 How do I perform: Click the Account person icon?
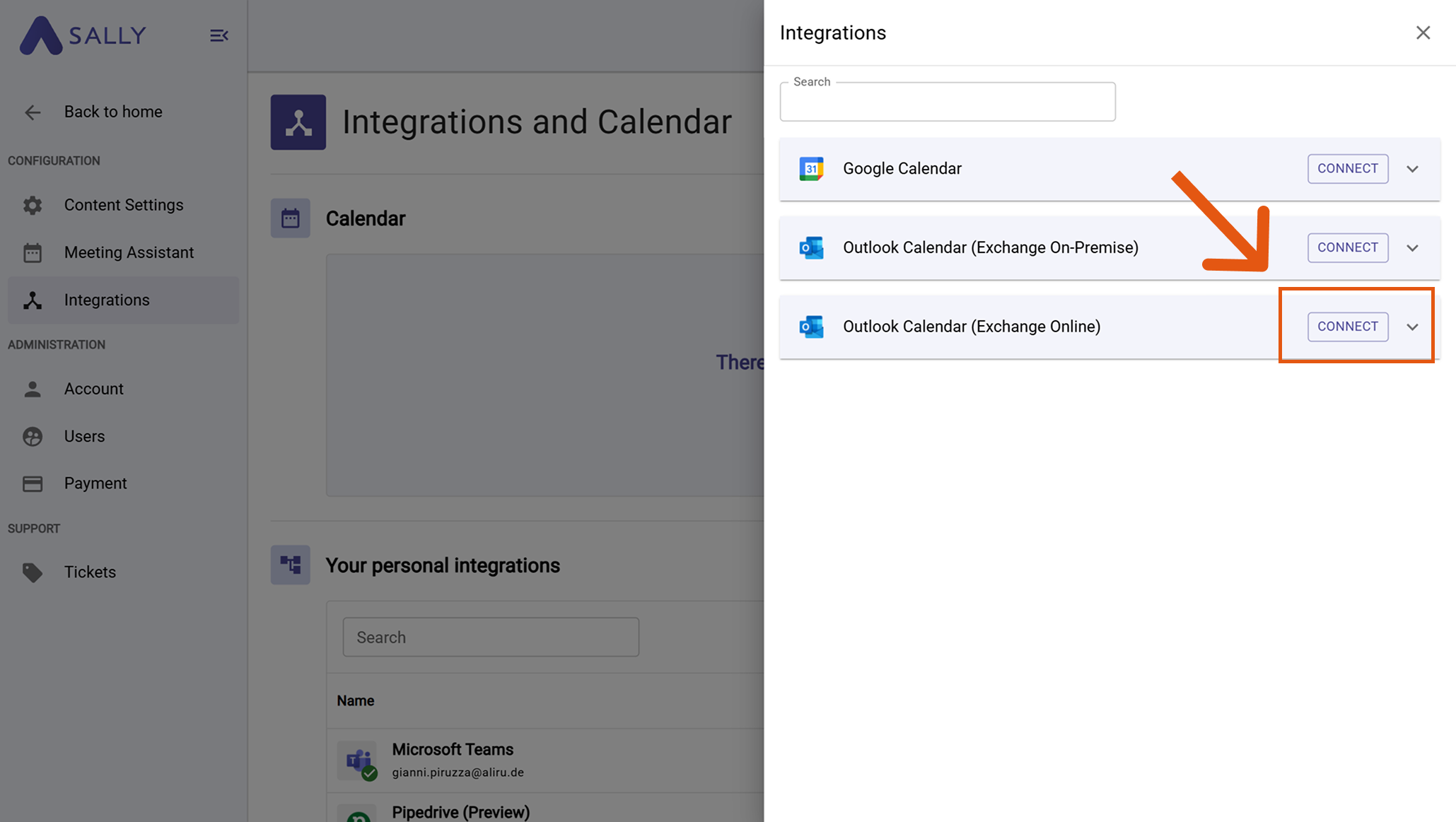click(33, 389)
